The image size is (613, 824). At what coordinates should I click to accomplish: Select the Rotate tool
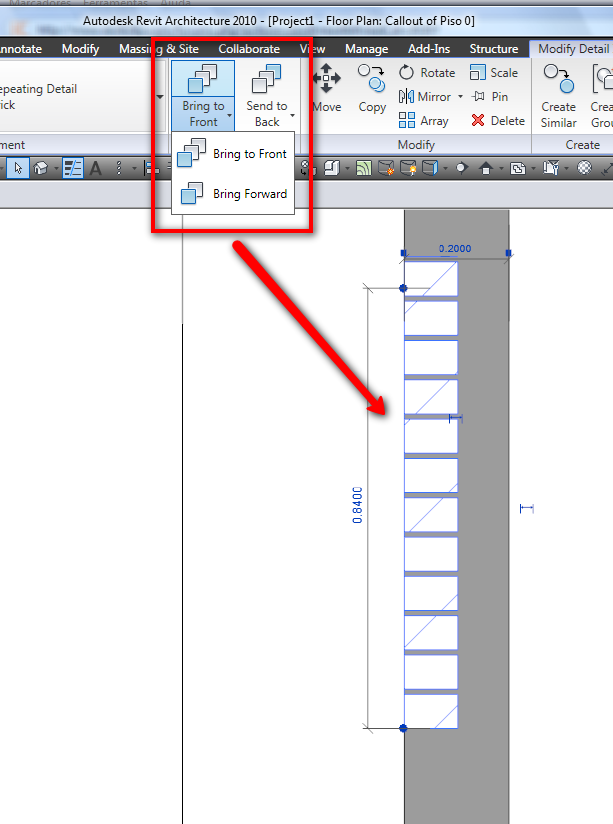427,73
